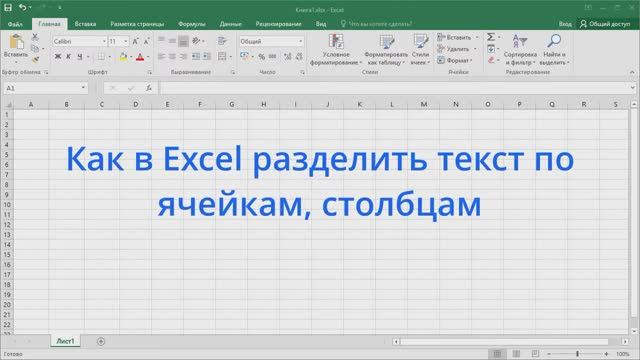Click Формат in the Ячейки group
Viewport: 640px width, 360px height.
455,60
